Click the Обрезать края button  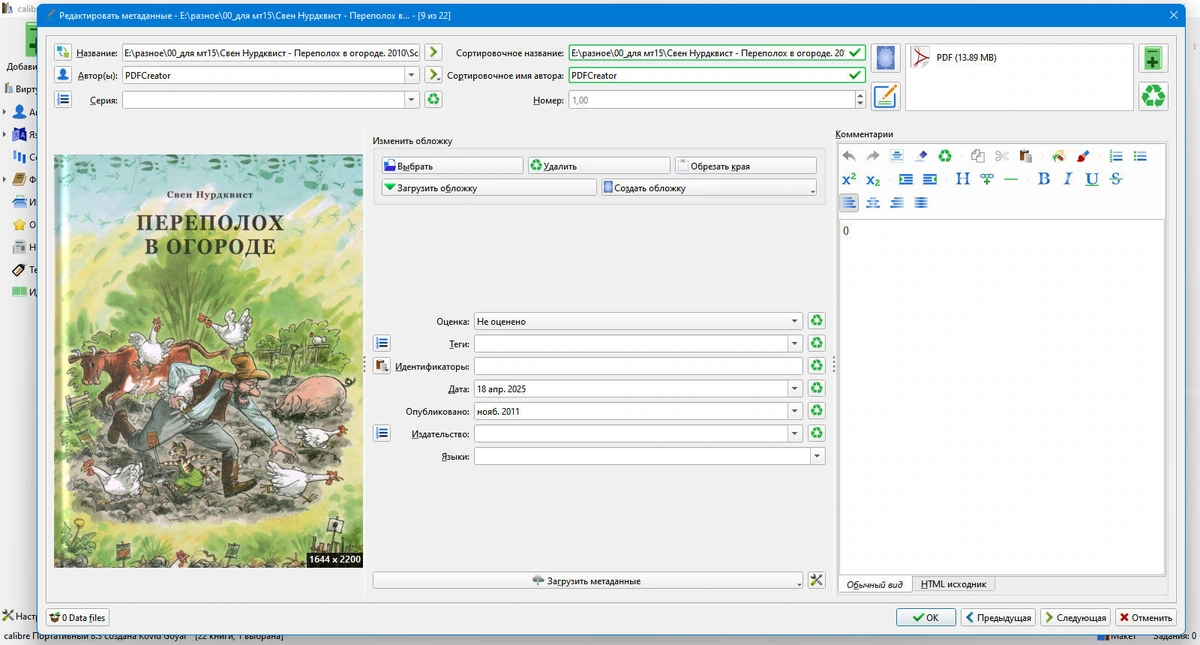click(745, 166)
